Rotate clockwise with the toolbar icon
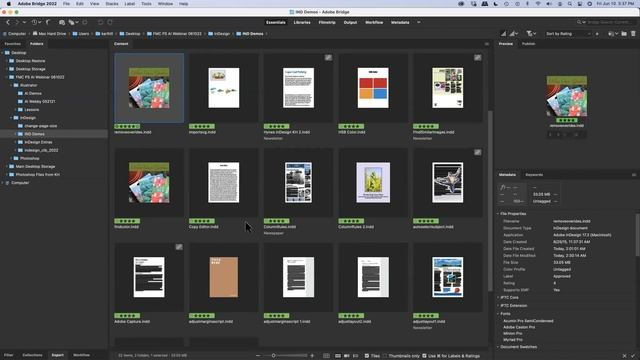This screenshot has height=360, width=640. click(110, 22)
